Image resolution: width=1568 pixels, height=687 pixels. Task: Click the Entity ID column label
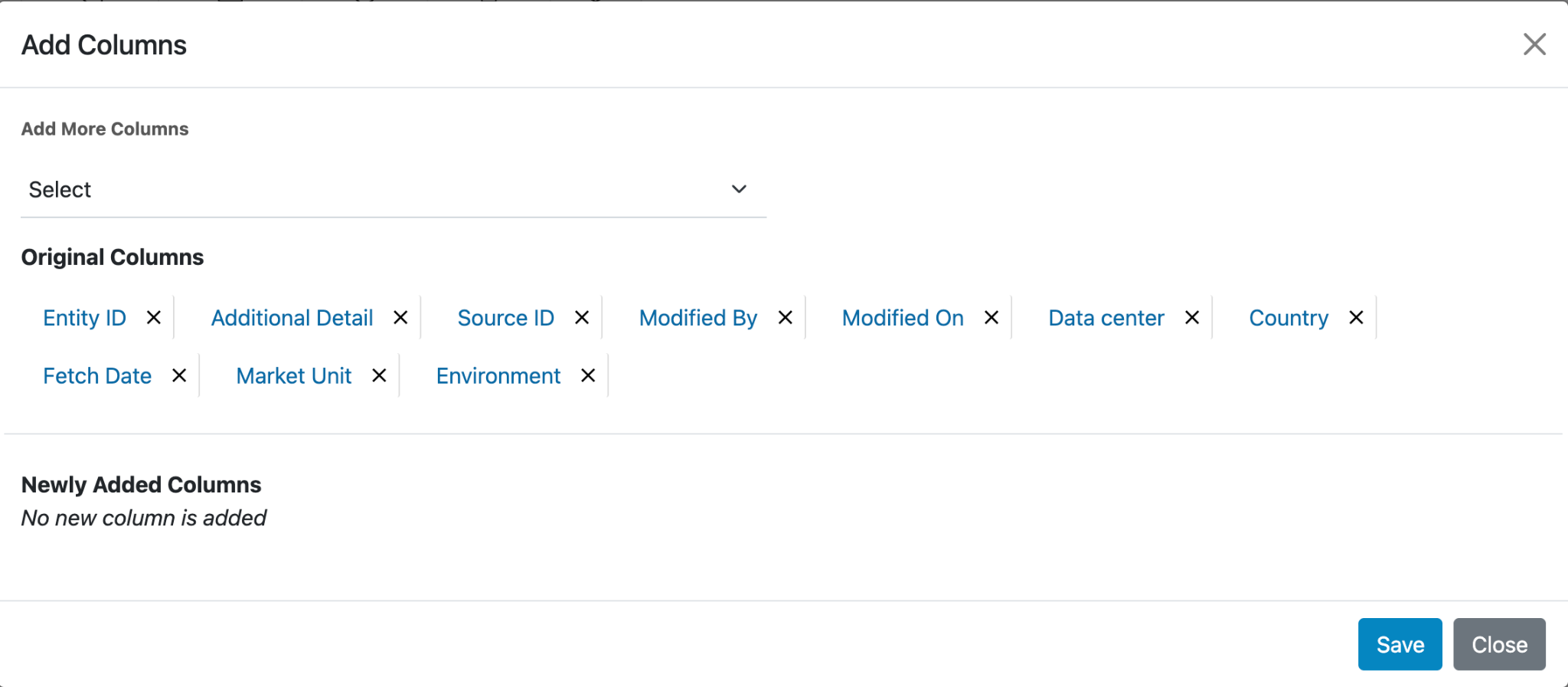coord(84,318)
